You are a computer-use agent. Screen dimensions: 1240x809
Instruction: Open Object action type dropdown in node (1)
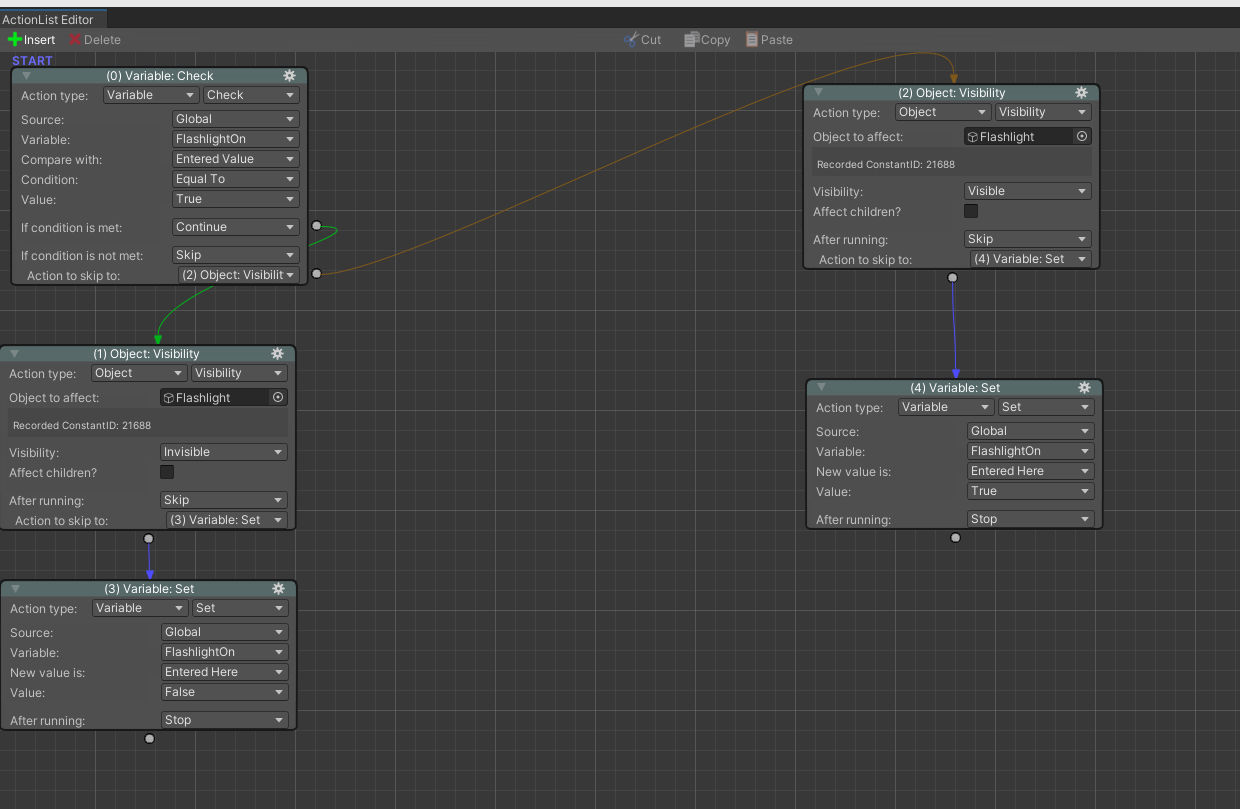click(x=139, y=373)
